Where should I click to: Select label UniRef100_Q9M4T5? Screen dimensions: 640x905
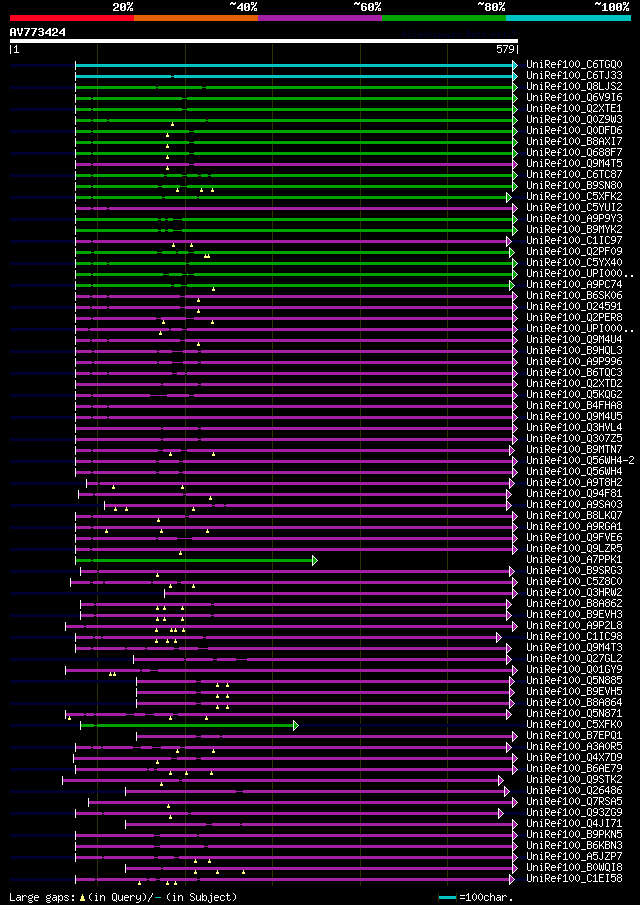click(574, 163)
